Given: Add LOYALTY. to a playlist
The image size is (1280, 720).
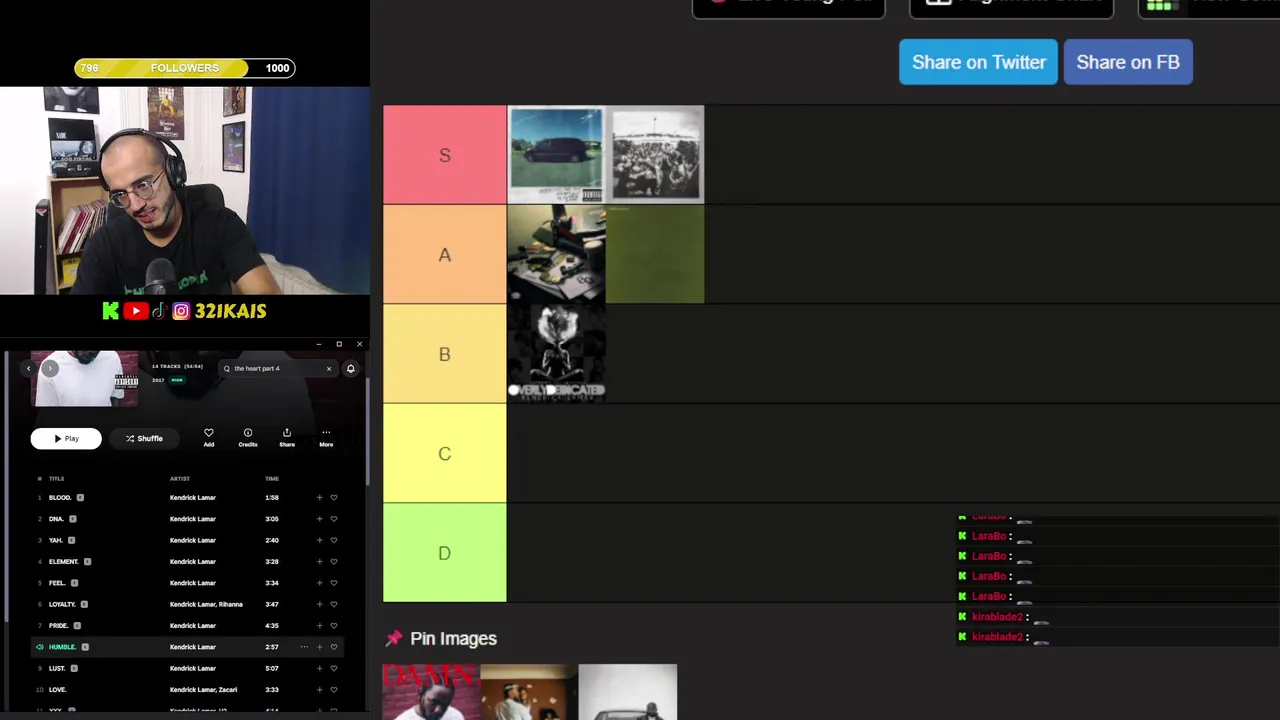Looking at the screenshot, I should (319, 604).
